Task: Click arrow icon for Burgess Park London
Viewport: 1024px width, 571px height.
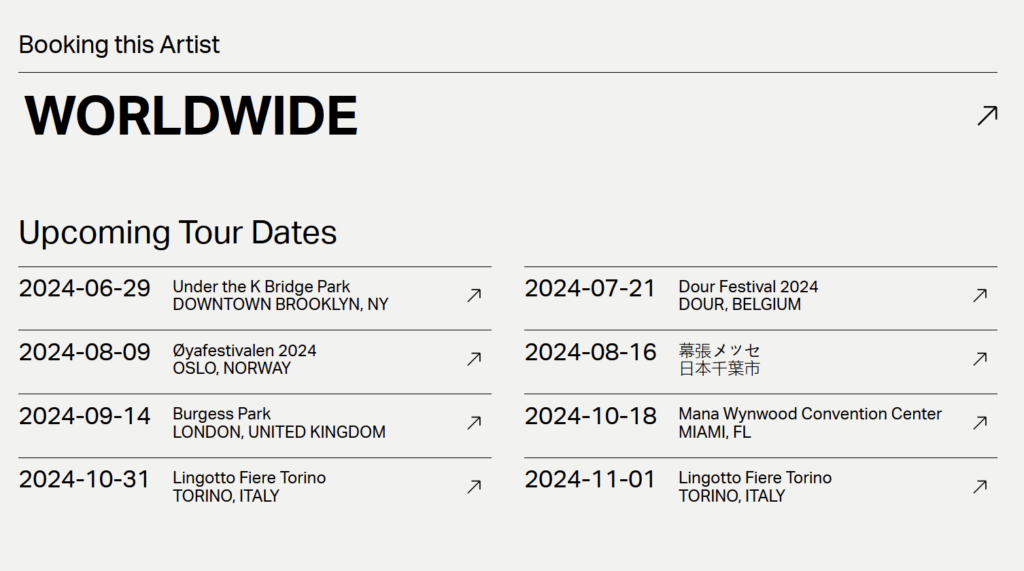Action: (x=474, y=423)
